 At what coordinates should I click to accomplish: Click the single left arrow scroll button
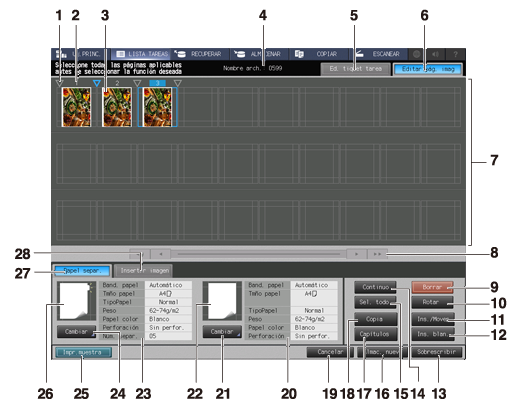coord(161,254)
